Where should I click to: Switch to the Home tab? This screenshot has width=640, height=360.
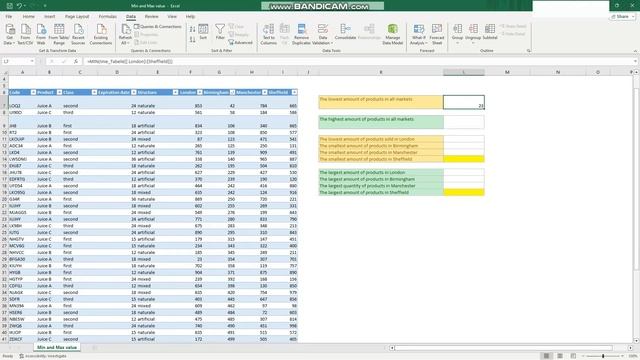28,17
